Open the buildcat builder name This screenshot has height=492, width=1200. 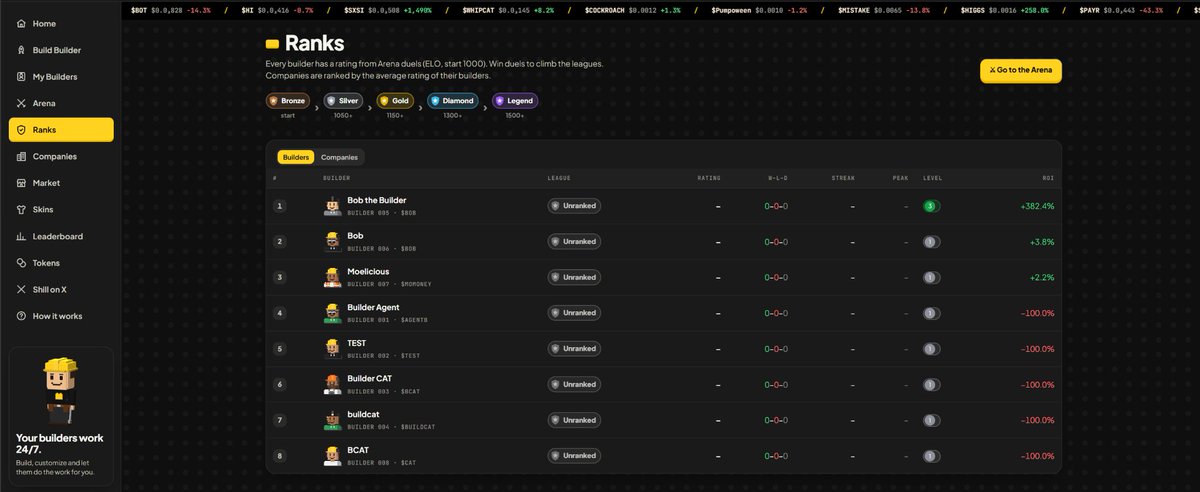362,414
